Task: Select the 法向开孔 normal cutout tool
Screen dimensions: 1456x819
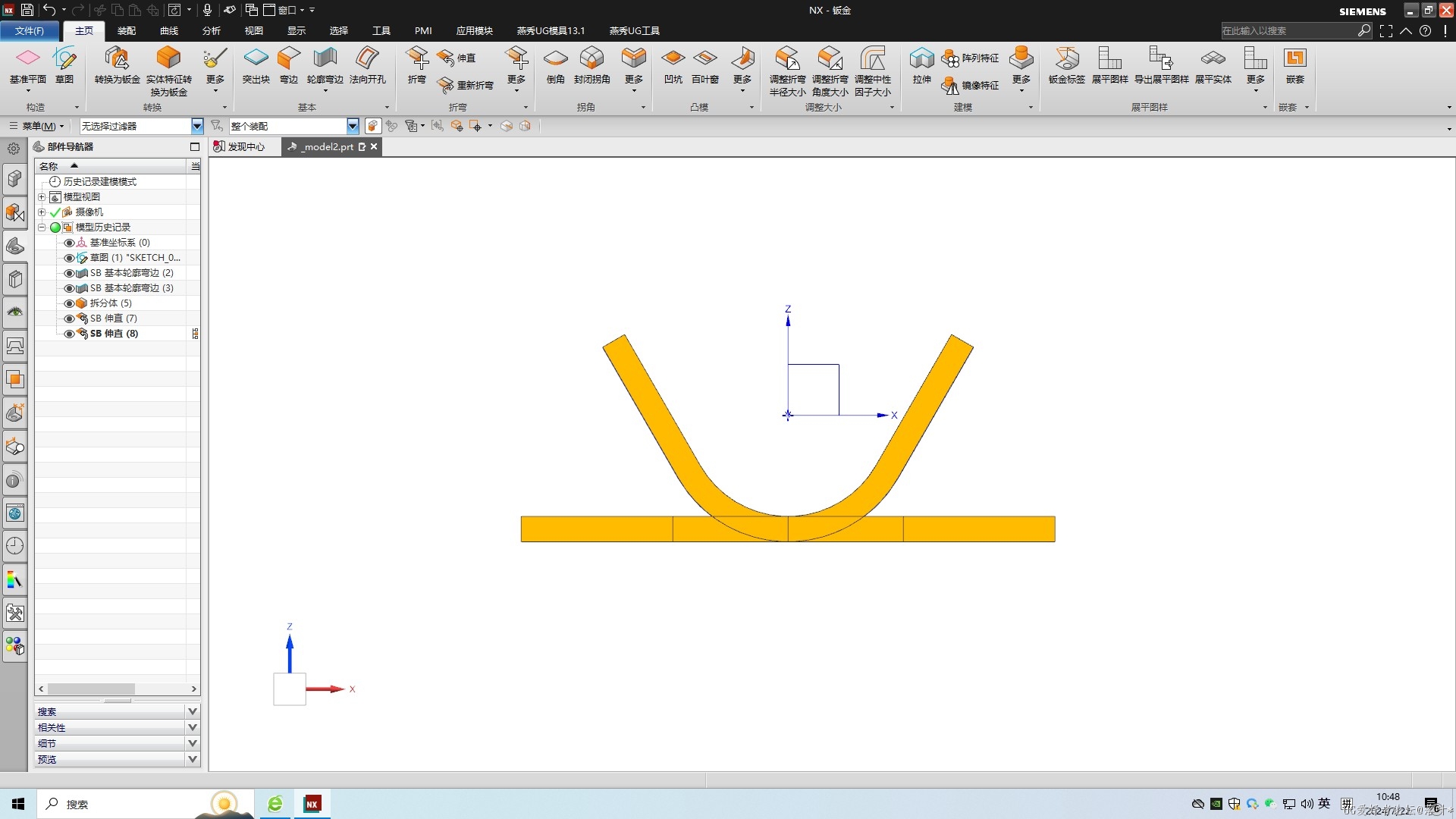Action: click(x=368, y=65)
